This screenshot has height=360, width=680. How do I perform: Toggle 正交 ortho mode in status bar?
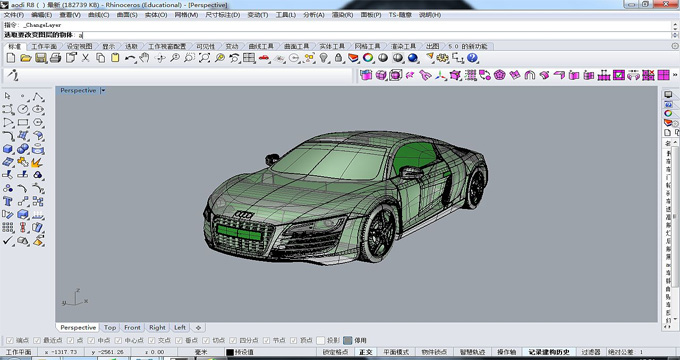366,352
